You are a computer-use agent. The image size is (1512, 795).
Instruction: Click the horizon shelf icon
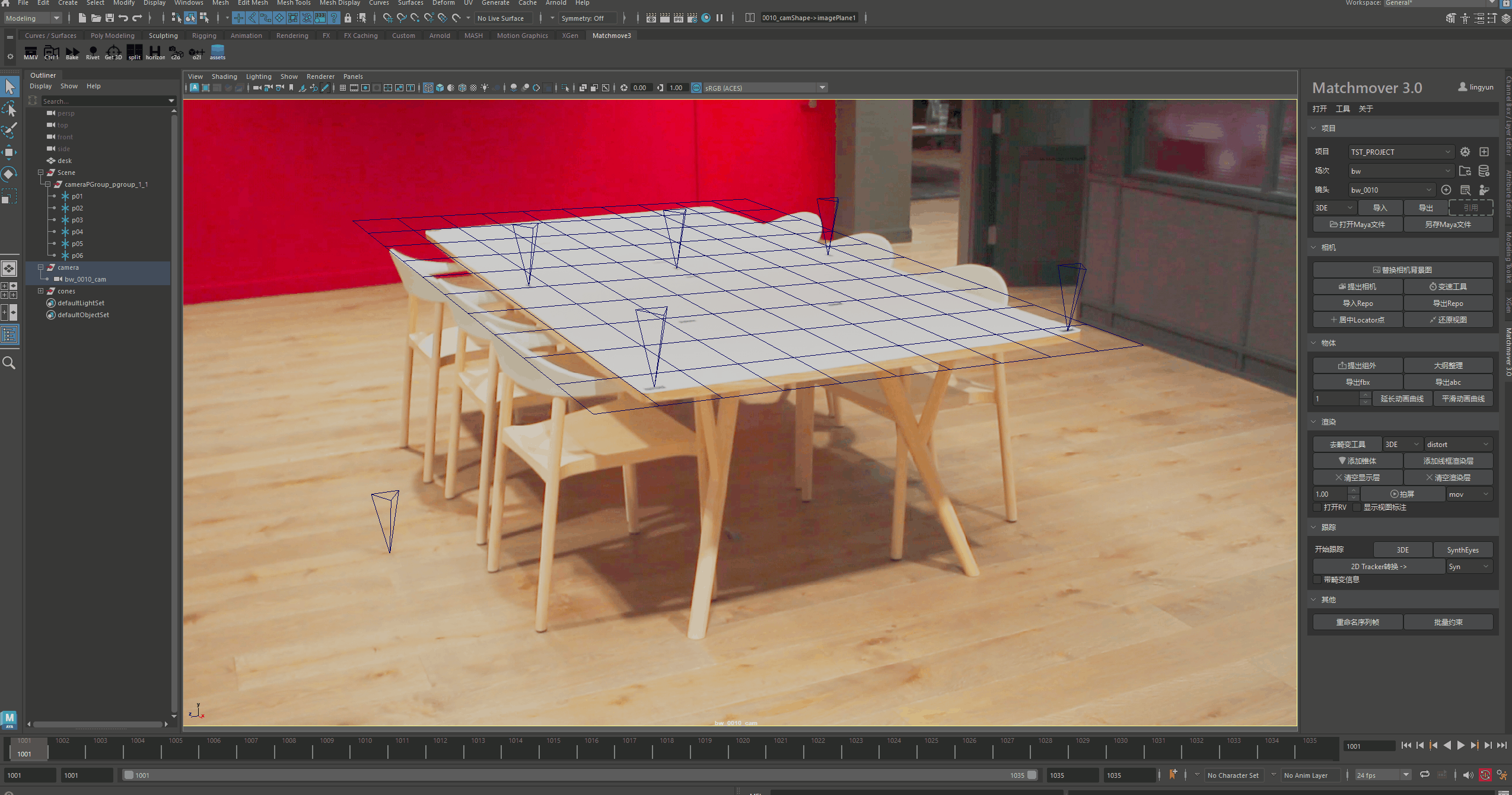pyautogui.click(x=155, y=53)
